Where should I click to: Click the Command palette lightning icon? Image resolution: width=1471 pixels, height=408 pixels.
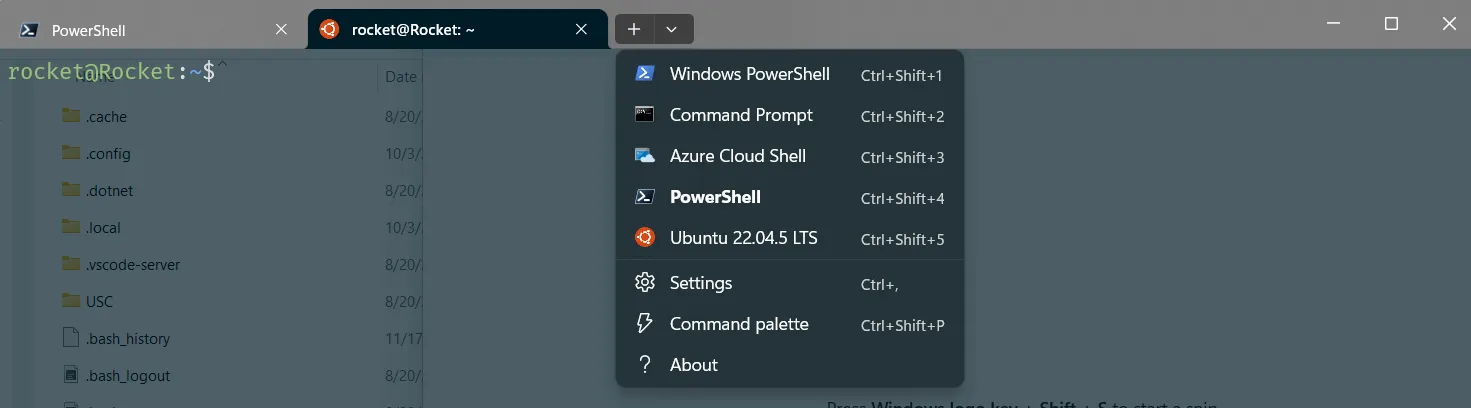(645, 324)
